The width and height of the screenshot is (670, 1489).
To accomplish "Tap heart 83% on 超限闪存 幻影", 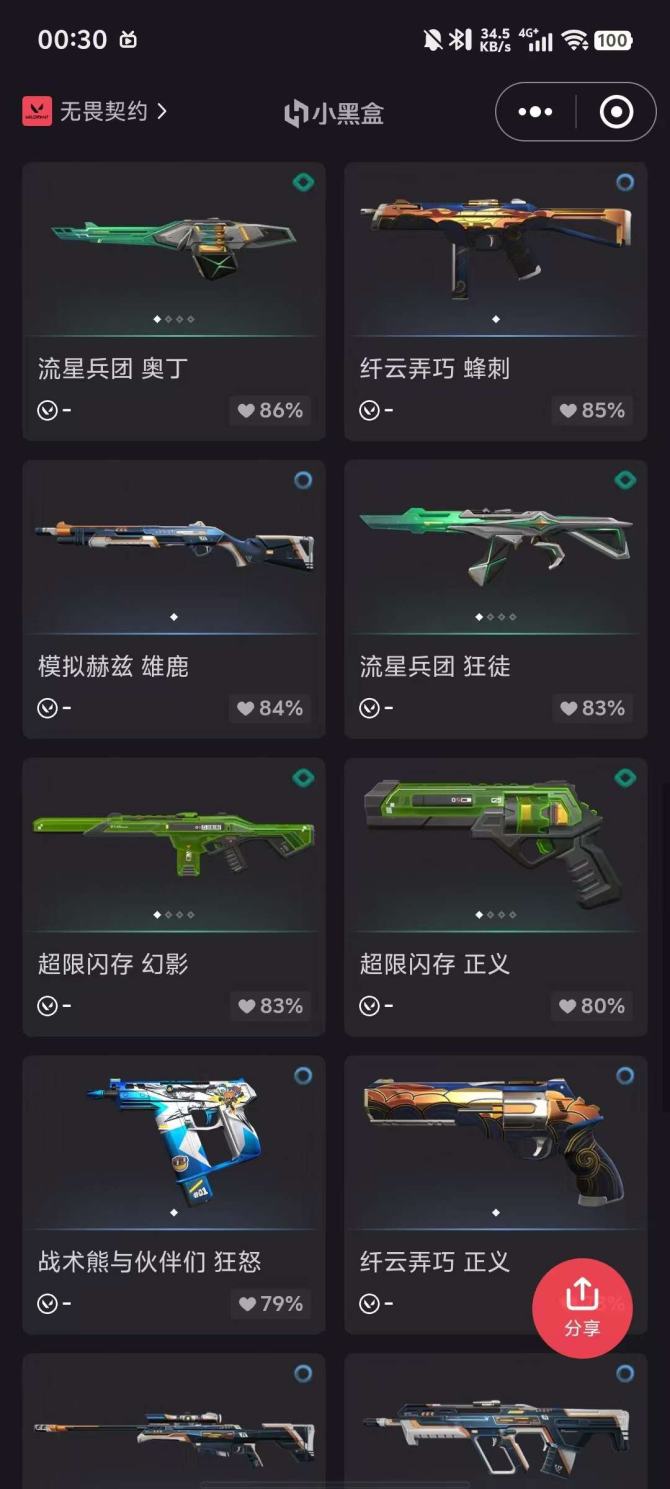I will (x=270, y=1006).
